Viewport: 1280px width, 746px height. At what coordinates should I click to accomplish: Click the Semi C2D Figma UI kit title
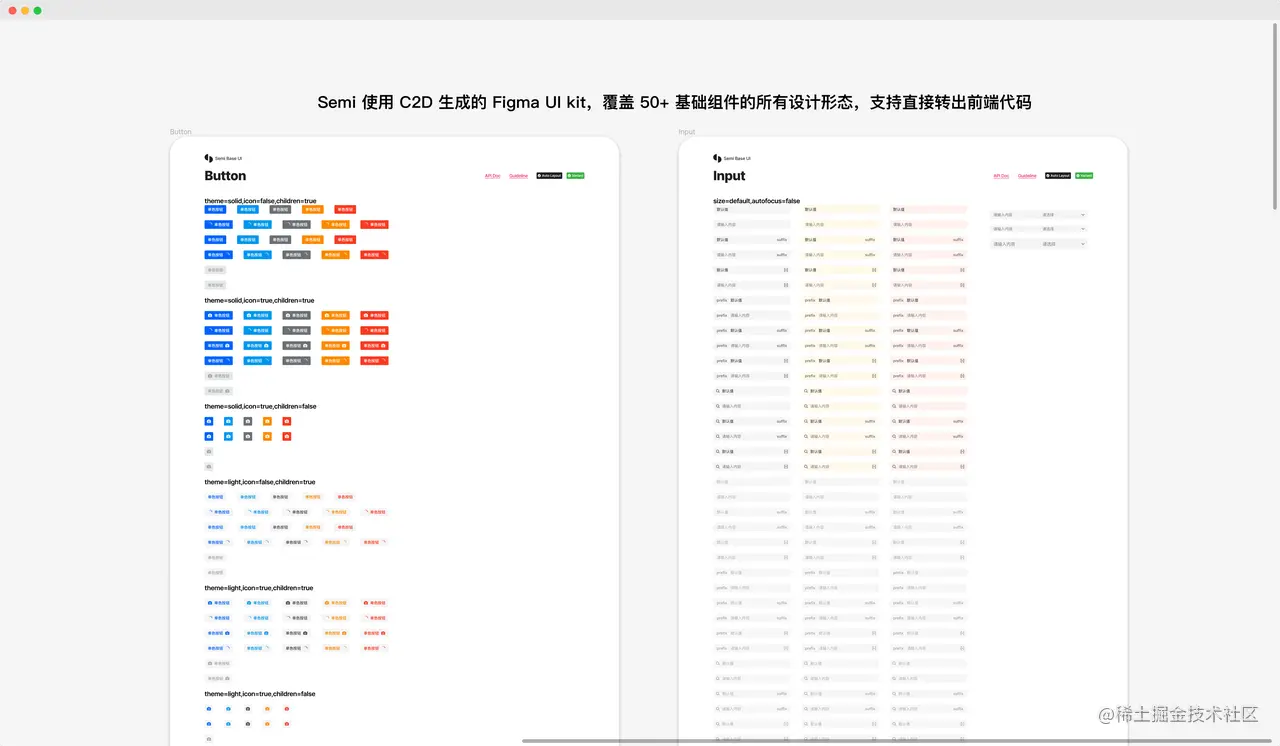click(x=674, y=102)
